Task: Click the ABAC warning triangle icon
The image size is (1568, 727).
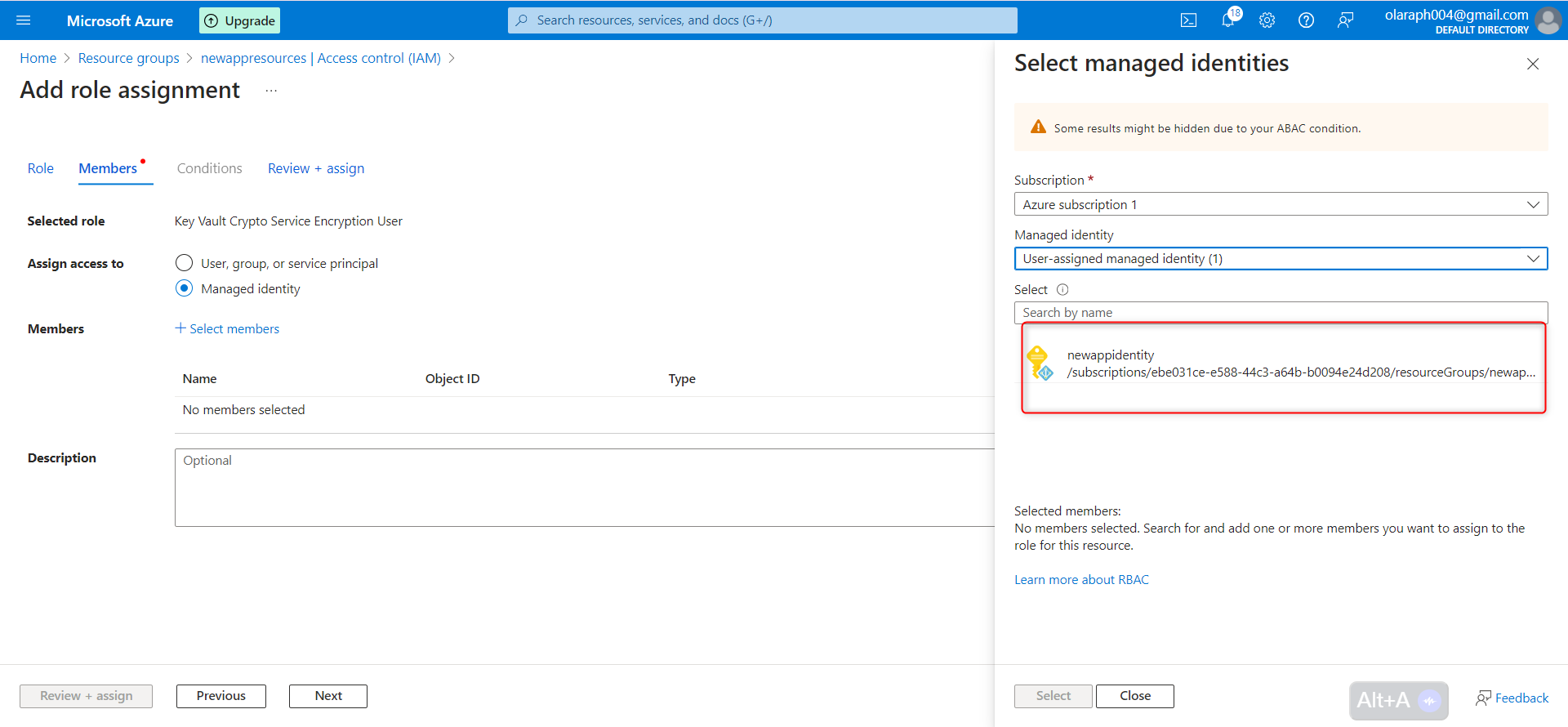Action: click(x=1038, y=127)
